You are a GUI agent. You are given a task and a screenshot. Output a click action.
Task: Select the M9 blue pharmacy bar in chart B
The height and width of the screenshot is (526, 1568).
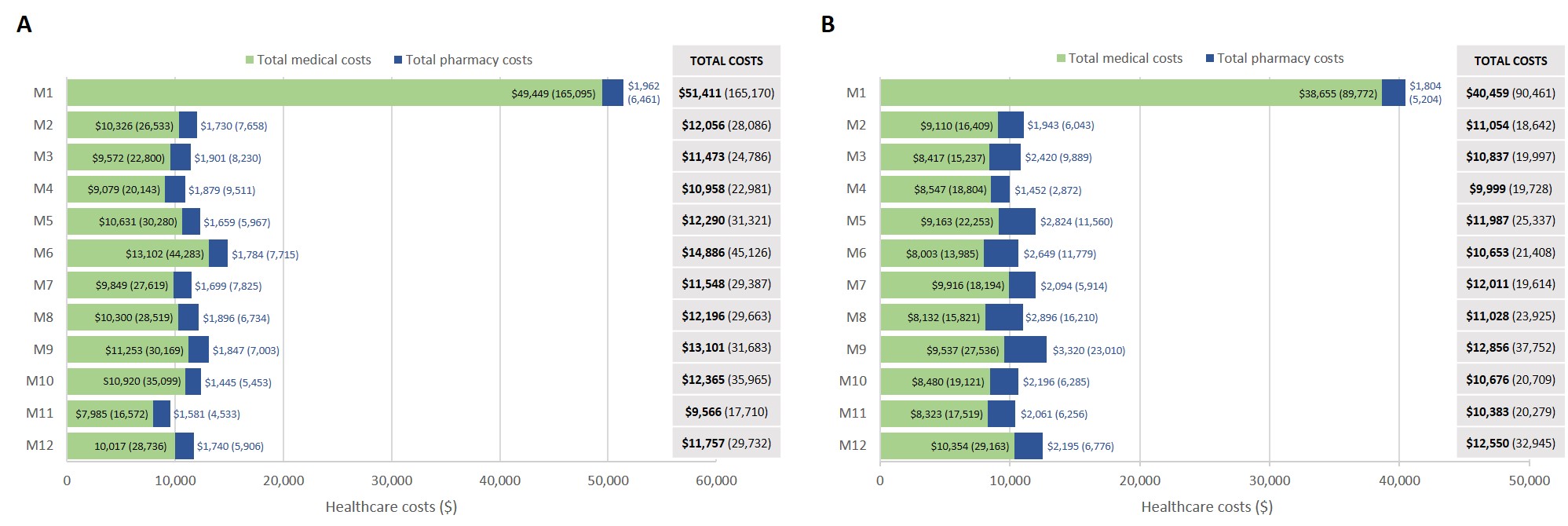(x=1025, y=349)
